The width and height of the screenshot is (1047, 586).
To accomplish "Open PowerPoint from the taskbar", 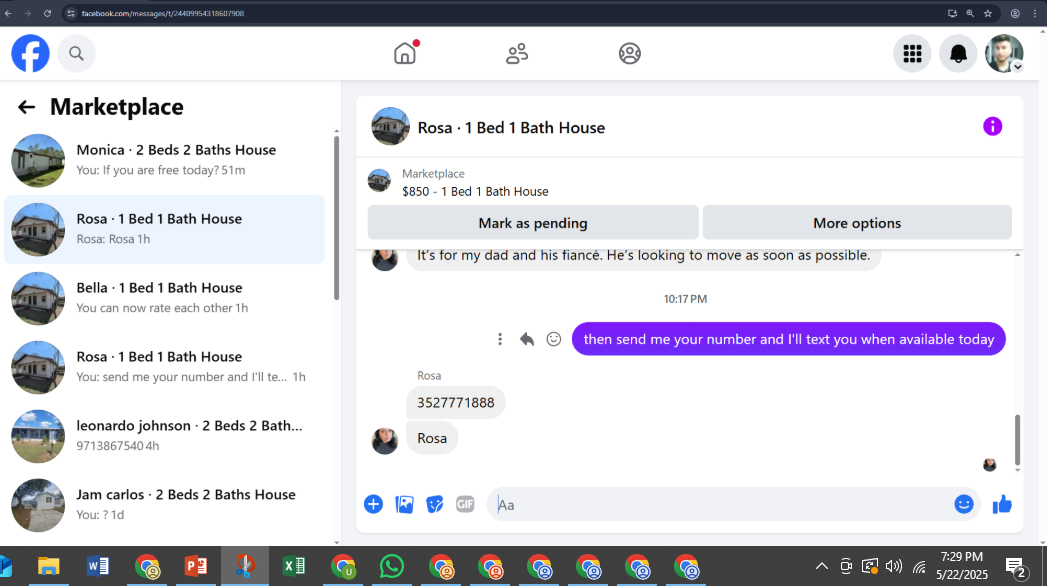I will (x=196, y=567).
